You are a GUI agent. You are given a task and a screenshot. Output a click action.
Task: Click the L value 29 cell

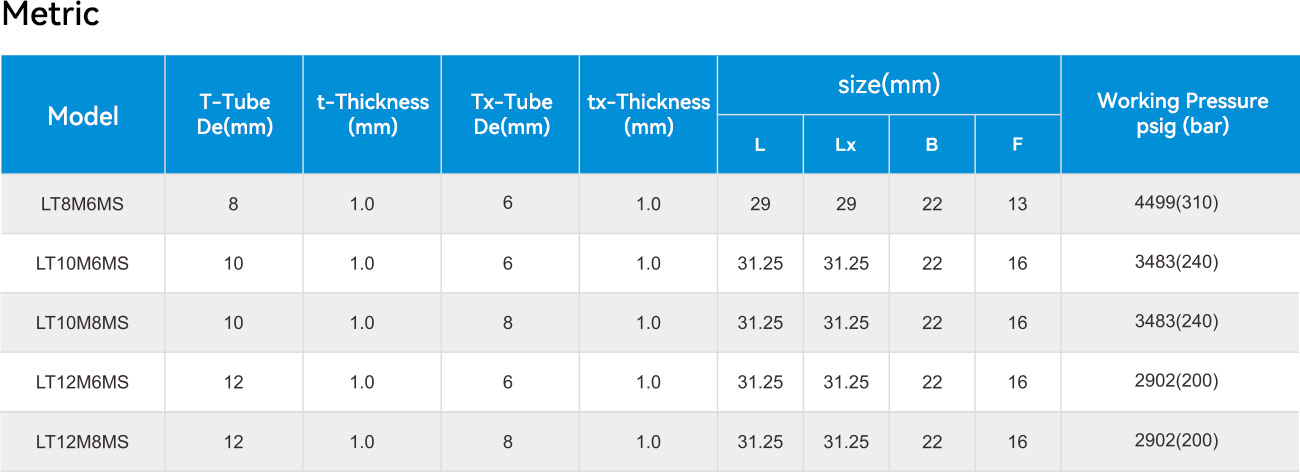tap(760, 204)
